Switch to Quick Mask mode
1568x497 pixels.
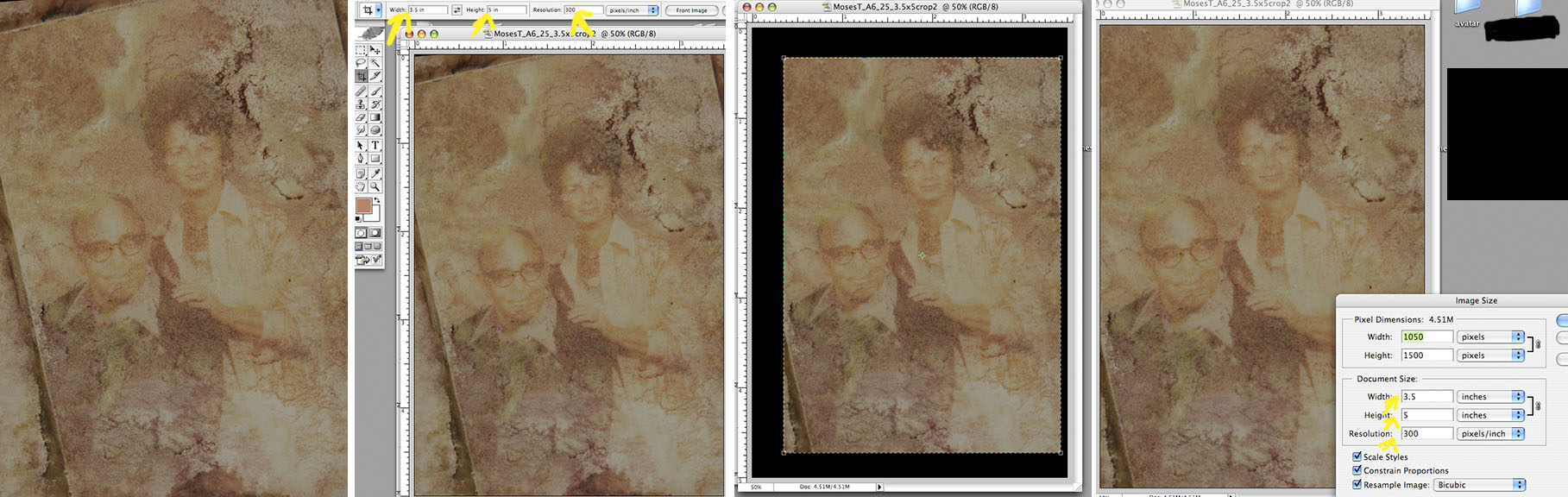click(x=375, y=233)
